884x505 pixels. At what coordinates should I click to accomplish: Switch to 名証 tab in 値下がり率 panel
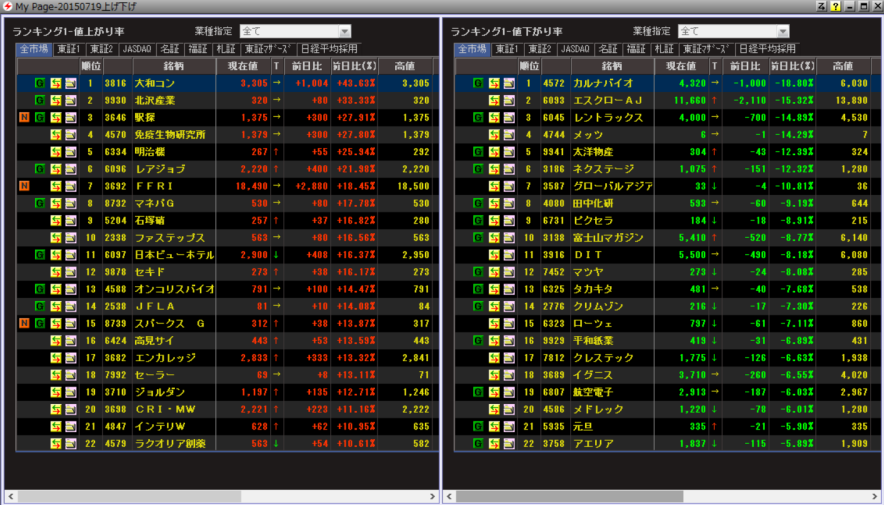pyautogui.click(x=608, y=50)
